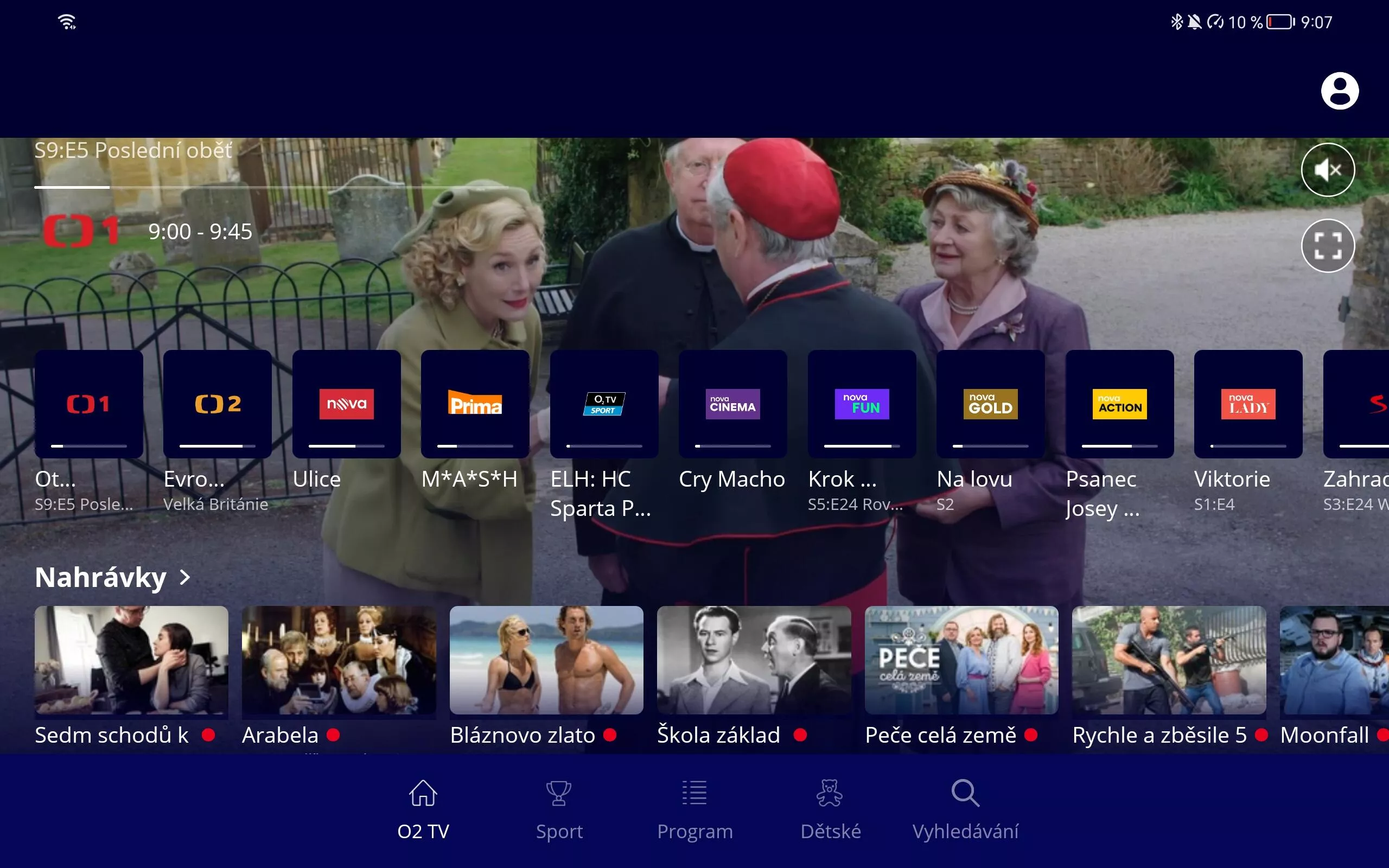Click the Nova Fun tile progress bar
The image size is (1389, 868).
pos(862,446)
